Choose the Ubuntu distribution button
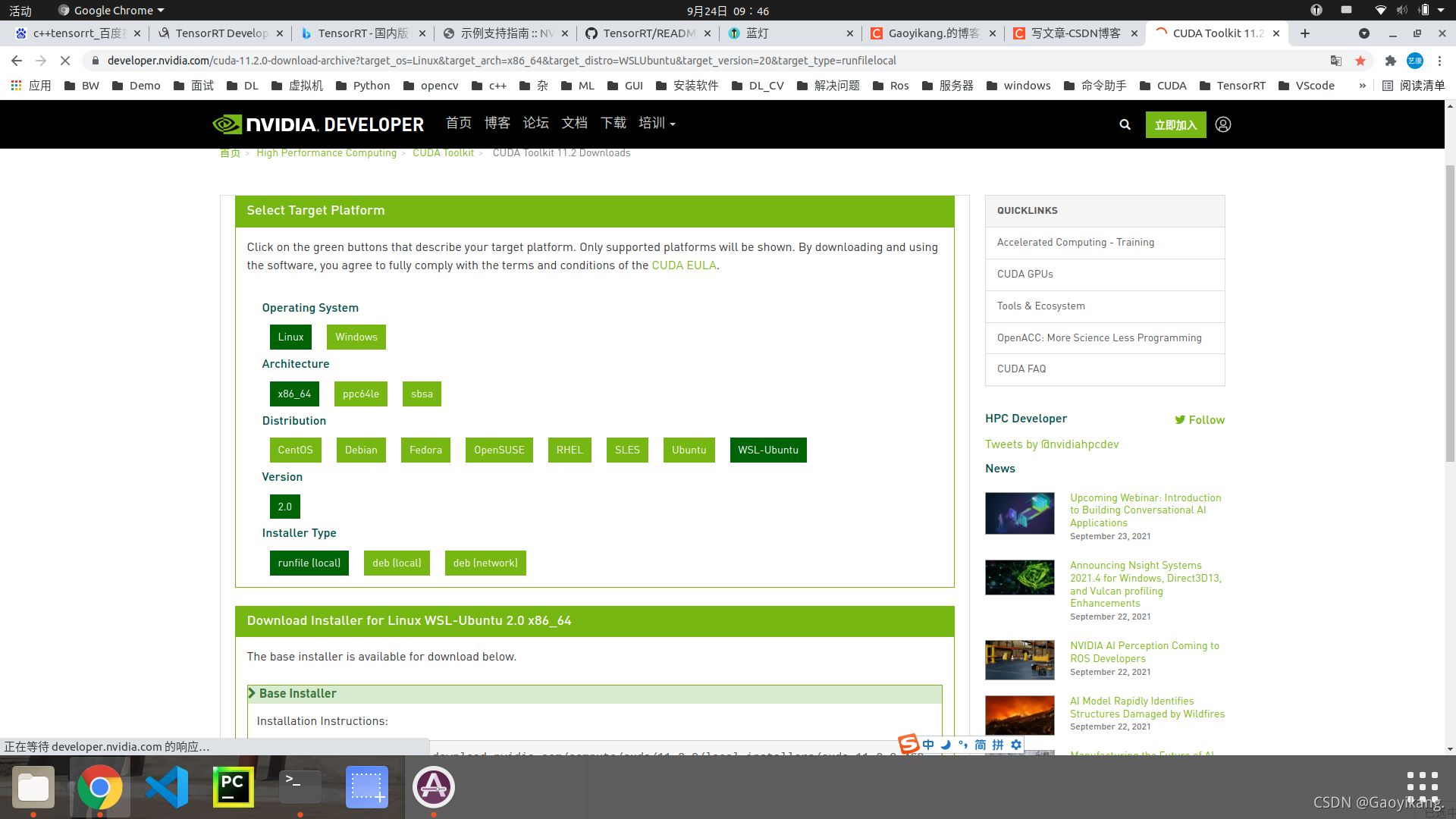Screen dimensions: 1456x819 pos(689,450)
